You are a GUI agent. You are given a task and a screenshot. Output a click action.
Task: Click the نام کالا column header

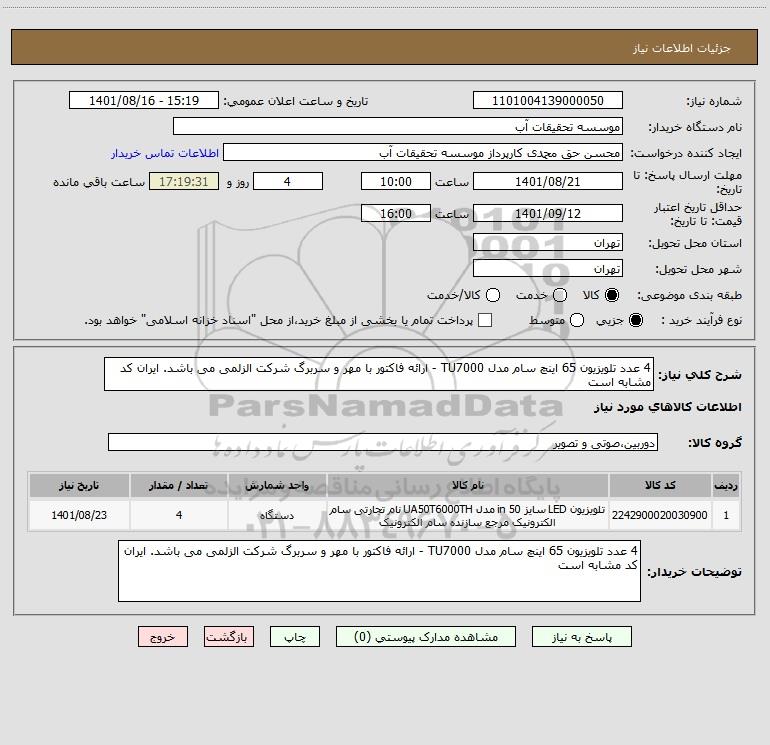pyautogui.click(x=468, y=485)
